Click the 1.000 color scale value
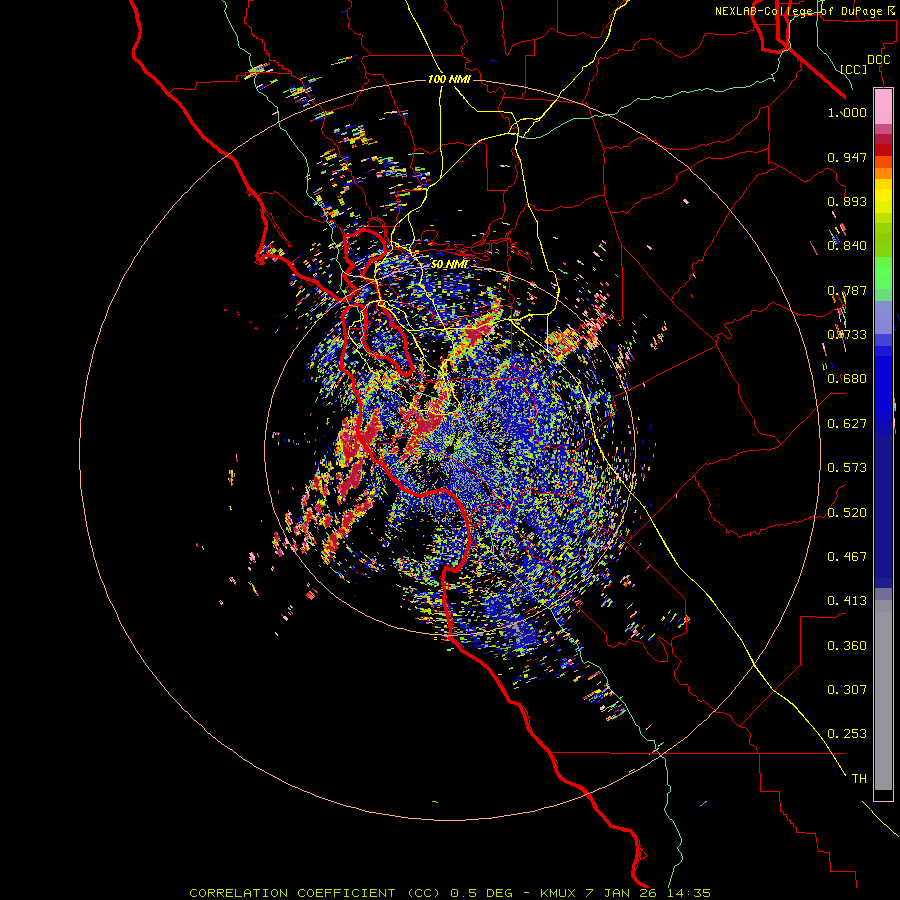900x900 pixels. coord(847,112)
